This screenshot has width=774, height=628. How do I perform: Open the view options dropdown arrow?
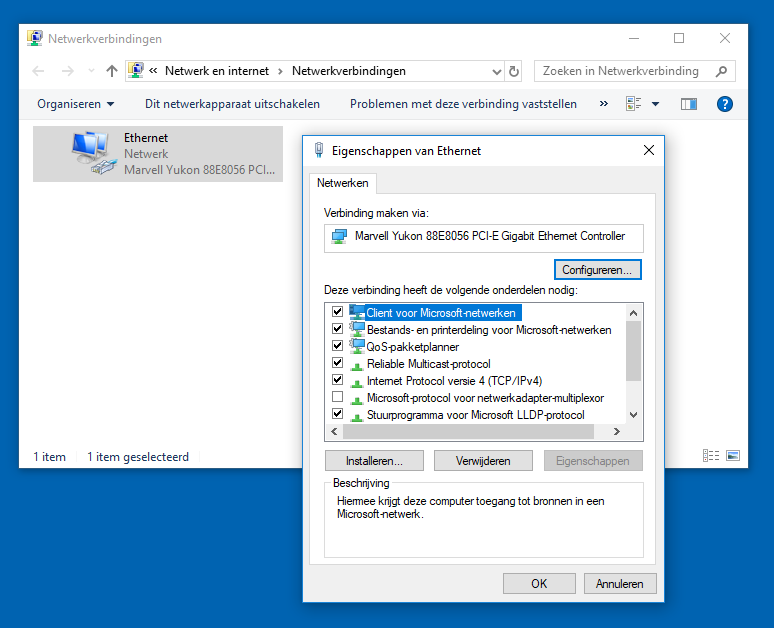656,104
